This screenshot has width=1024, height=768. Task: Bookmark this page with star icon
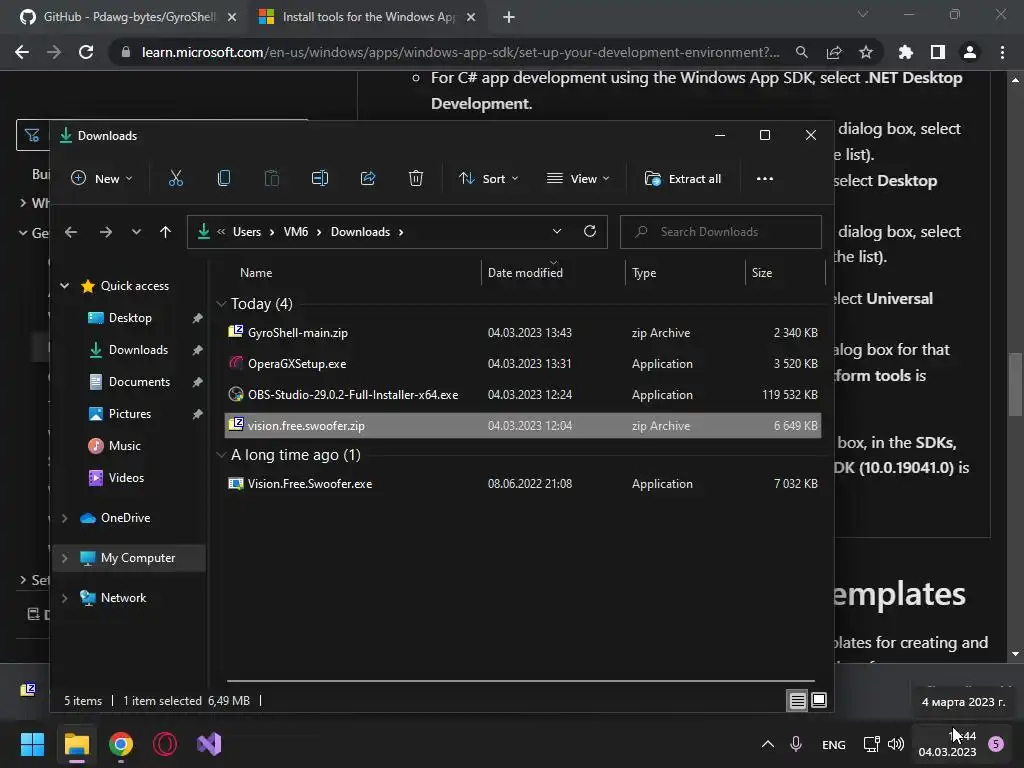point(866,52)
